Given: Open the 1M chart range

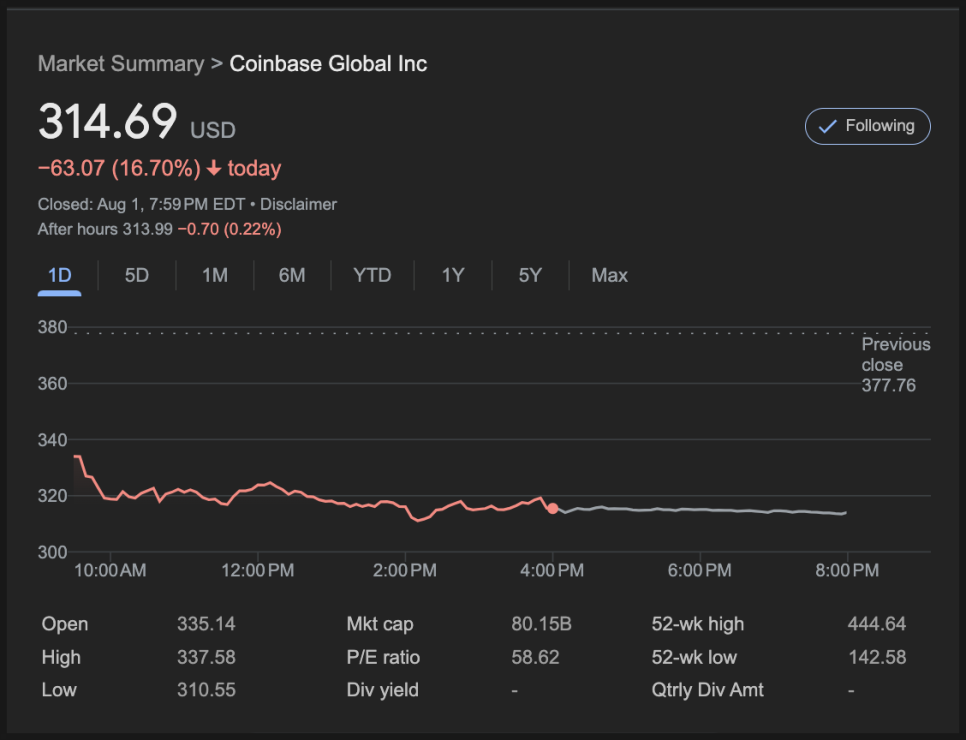Looking at the screenshot, I should point(215,275).
